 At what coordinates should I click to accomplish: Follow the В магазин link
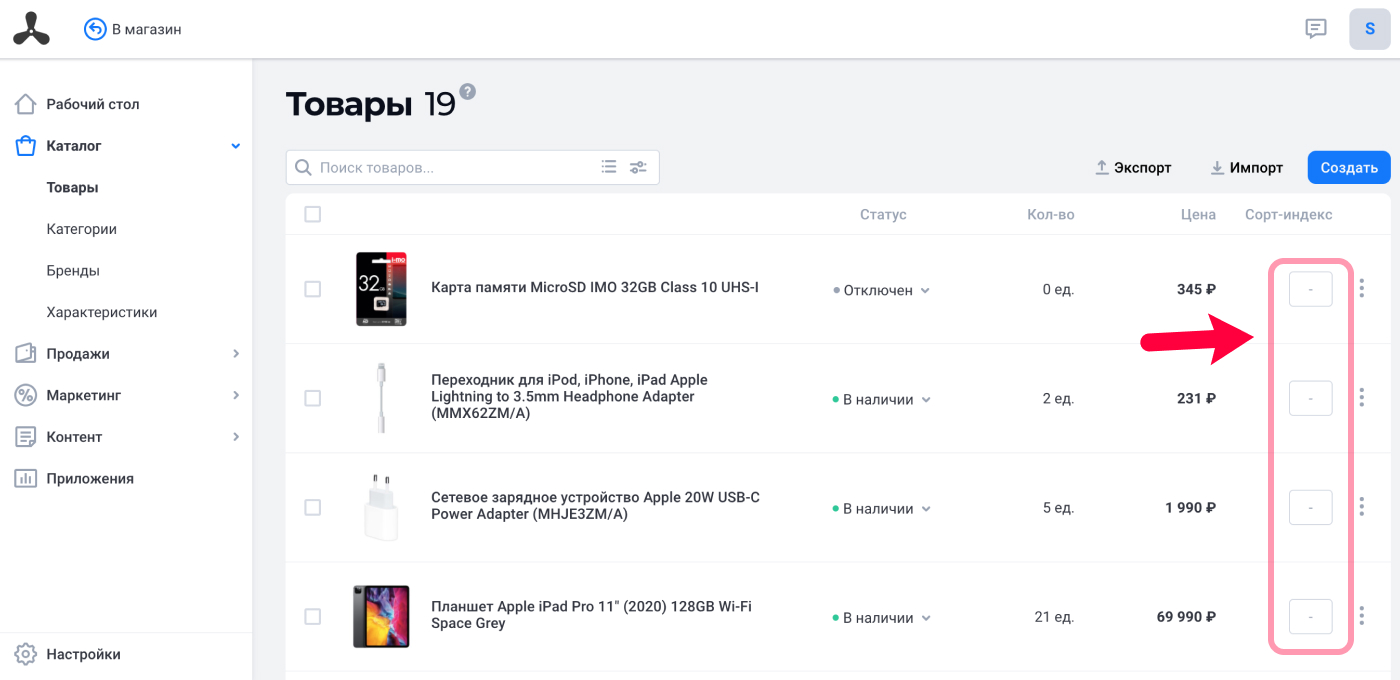(146, 29)
